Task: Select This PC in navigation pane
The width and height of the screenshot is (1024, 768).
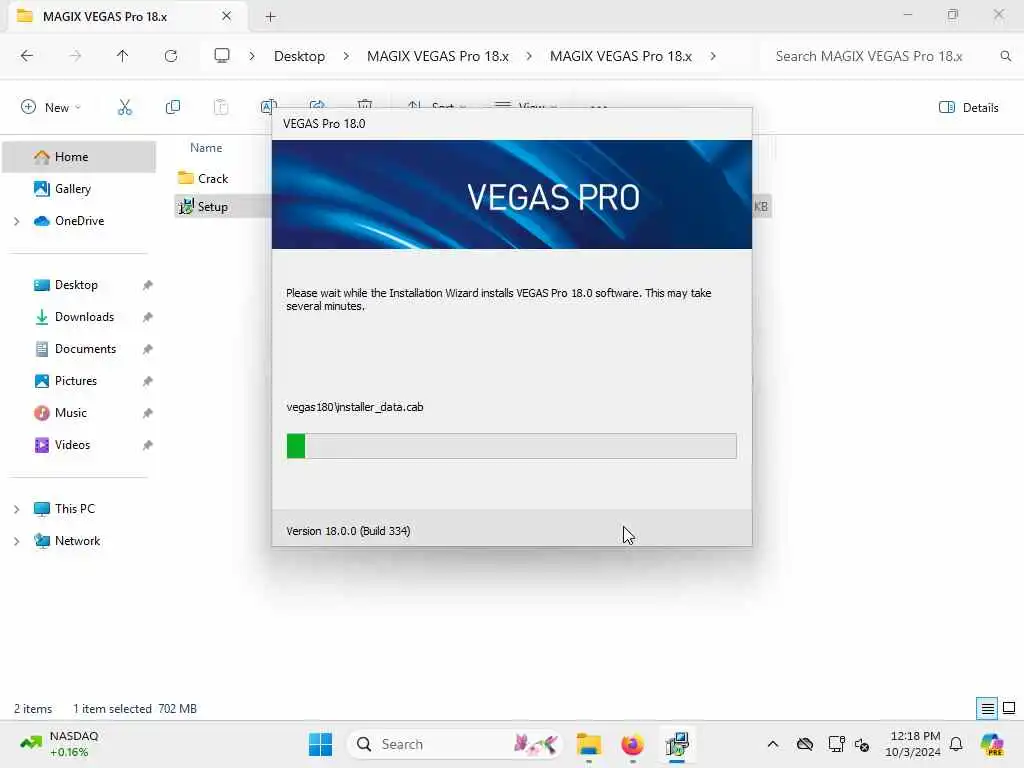Action: 74,509
